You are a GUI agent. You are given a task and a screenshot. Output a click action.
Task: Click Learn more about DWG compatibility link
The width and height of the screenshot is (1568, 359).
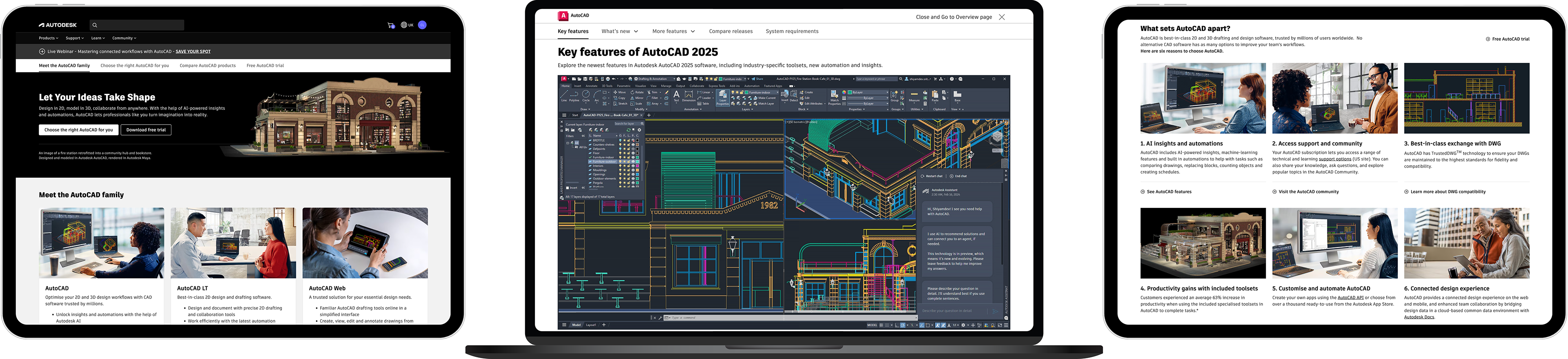(1445, 192)
